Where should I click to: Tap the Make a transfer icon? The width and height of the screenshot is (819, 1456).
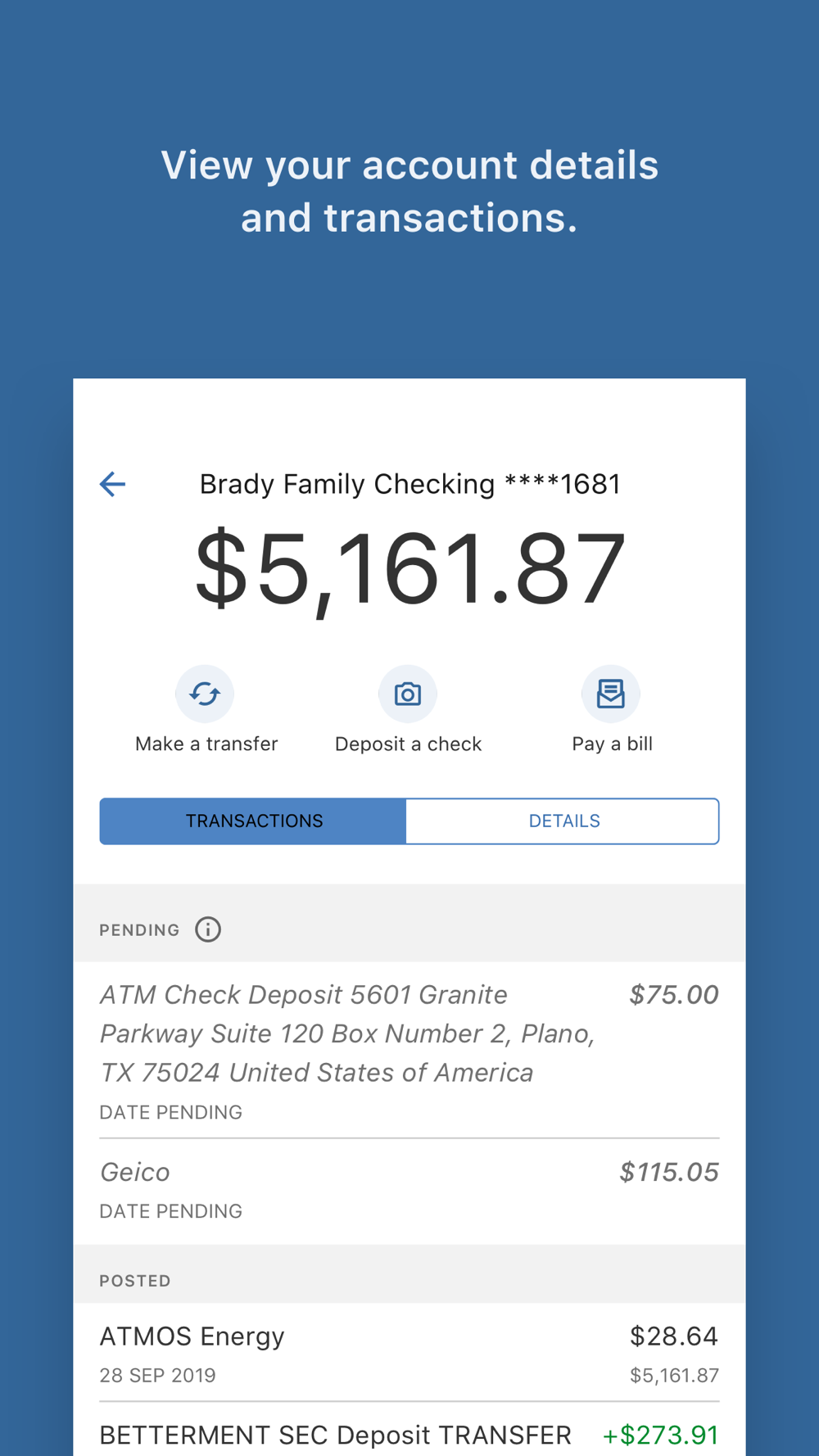tap(205, 694)
